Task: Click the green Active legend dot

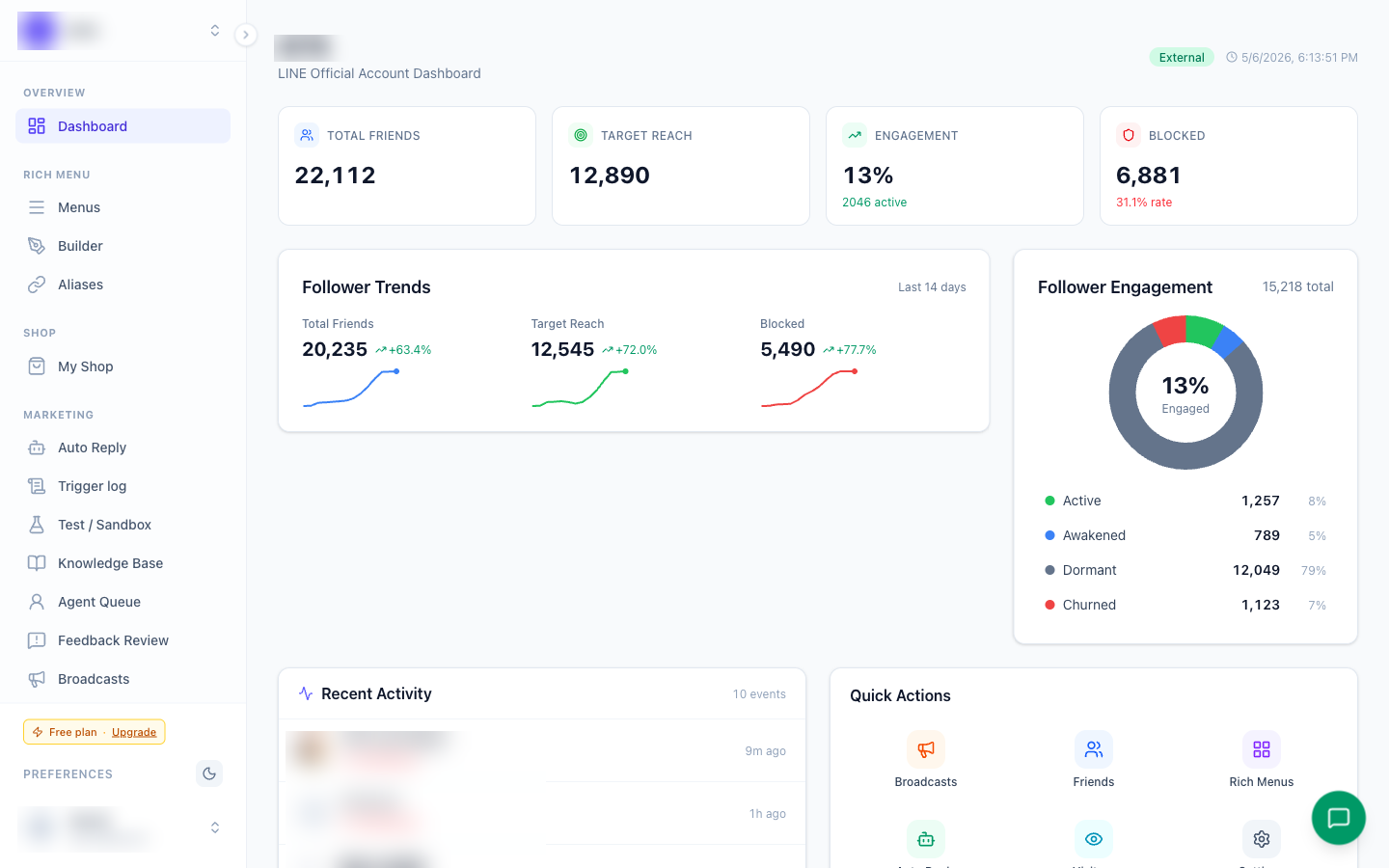Action: point(1049,501)
